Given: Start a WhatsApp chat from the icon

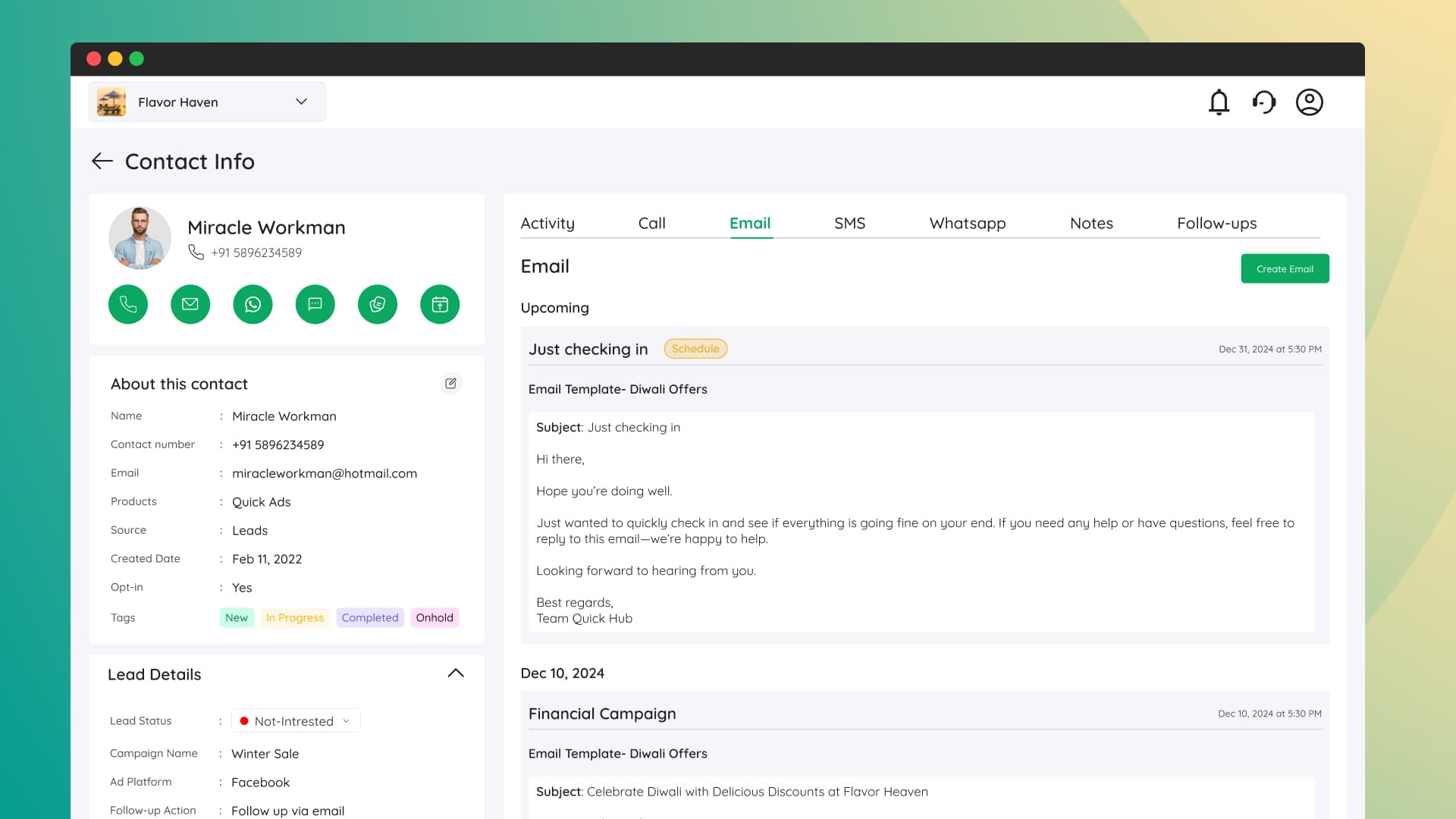Looking at the screenshot, I should pos(253,304).
